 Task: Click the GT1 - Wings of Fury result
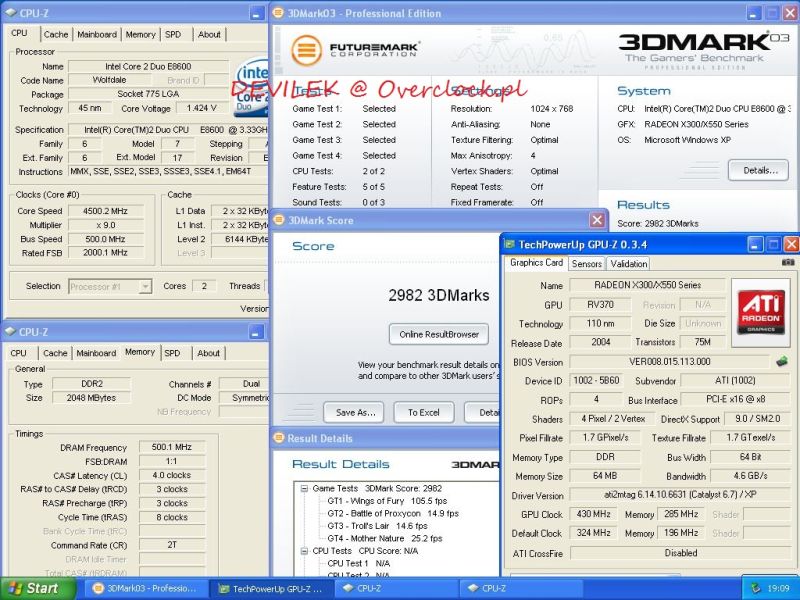coord(387,501)
